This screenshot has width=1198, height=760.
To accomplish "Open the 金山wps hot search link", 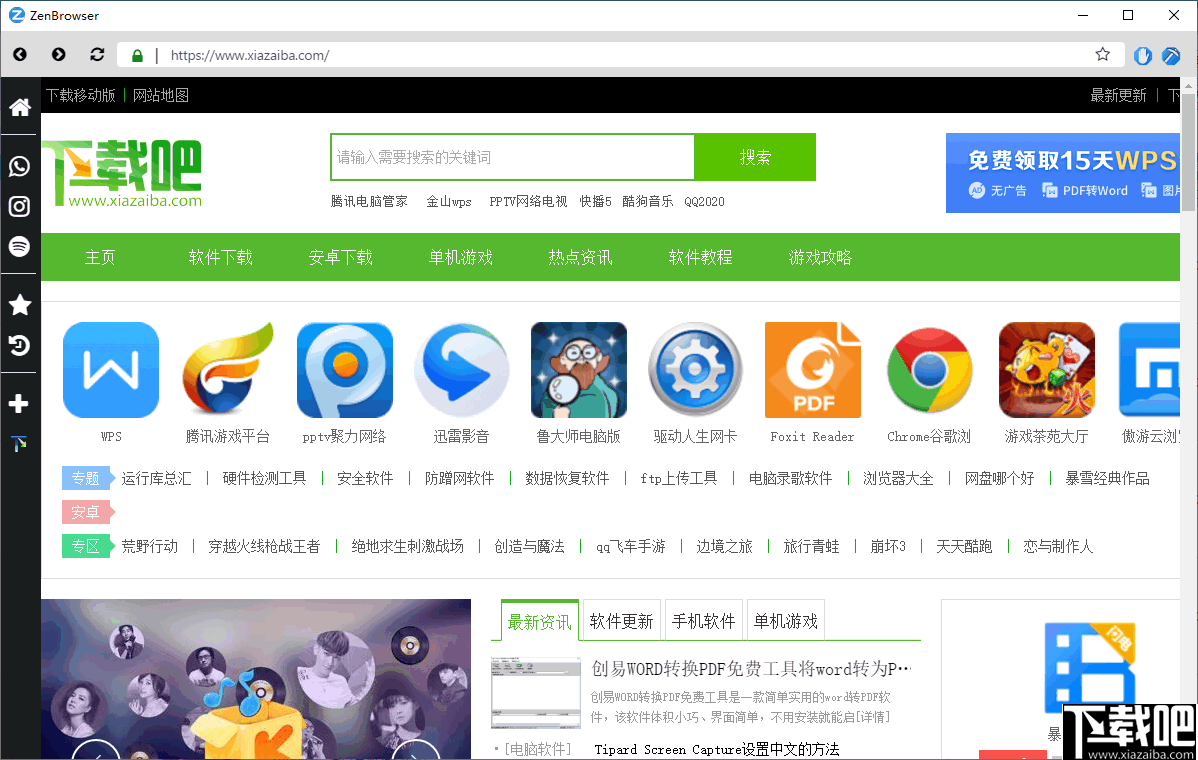I will tap(449, 201).
